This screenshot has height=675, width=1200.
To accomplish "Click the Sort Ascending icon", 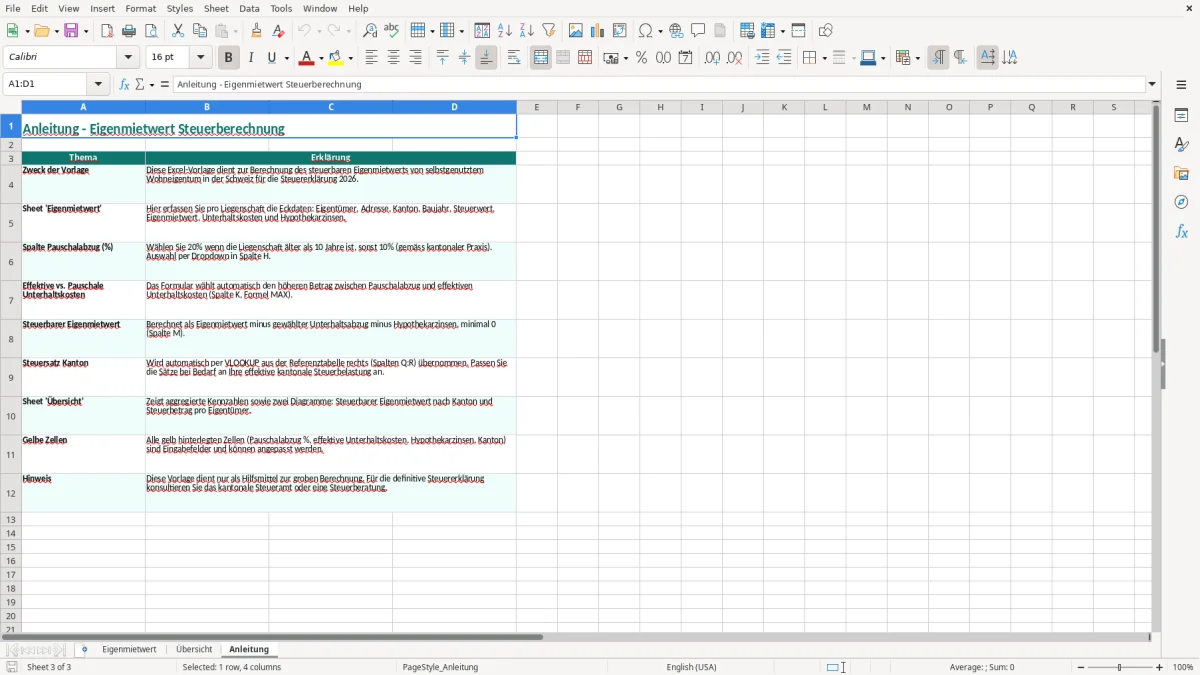I will (x=505, y=31).
